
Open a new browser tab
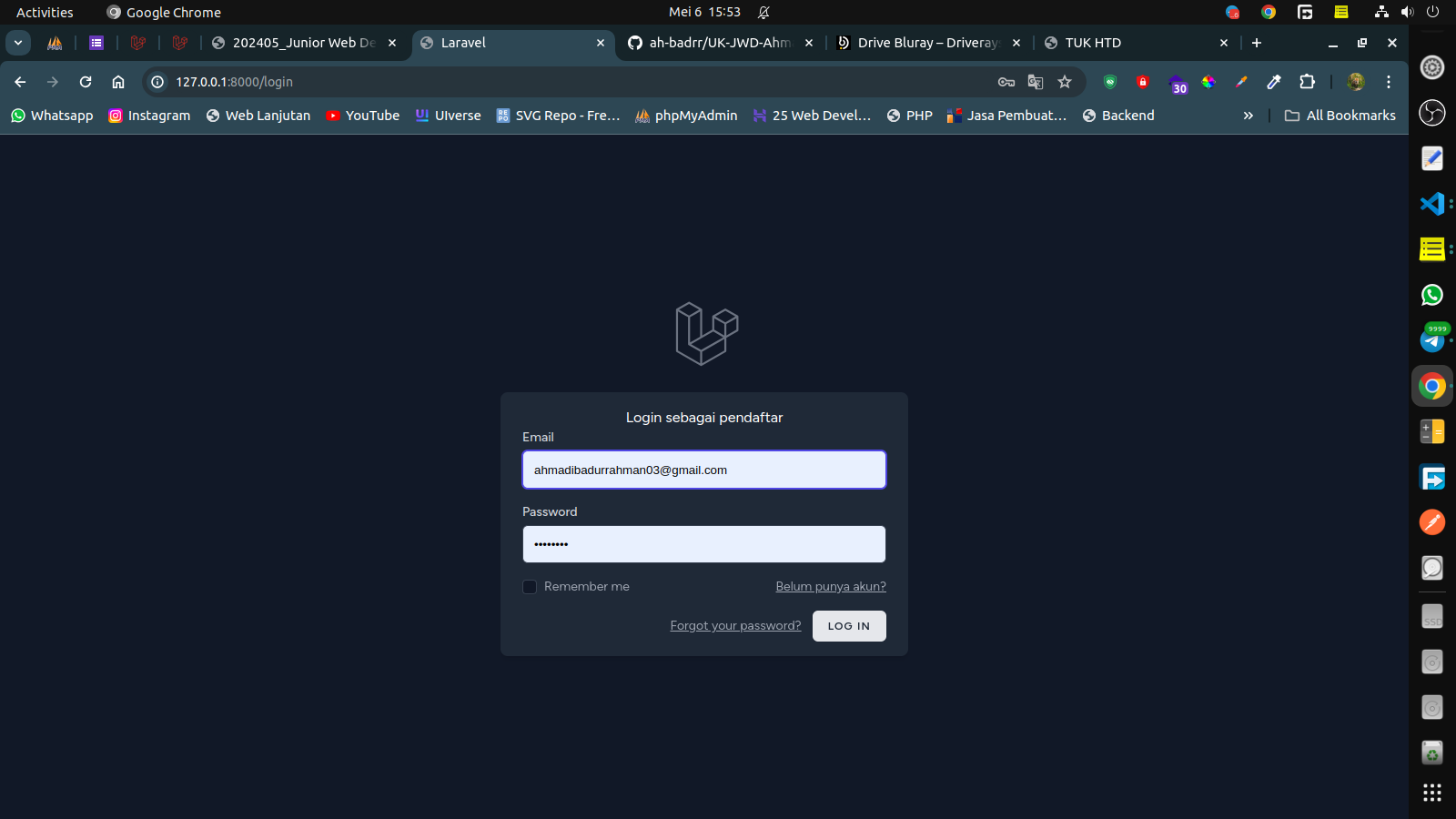point(1257,43)
